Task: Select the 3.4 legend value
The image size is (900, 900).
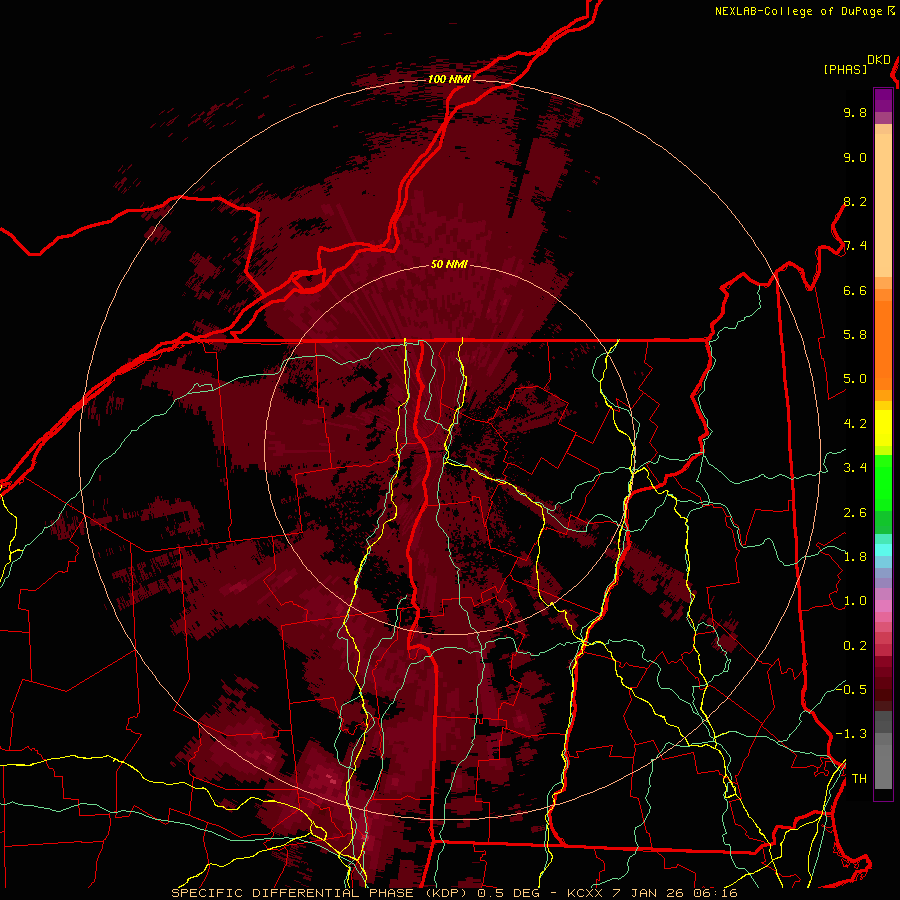Action: tap(855, 468)
